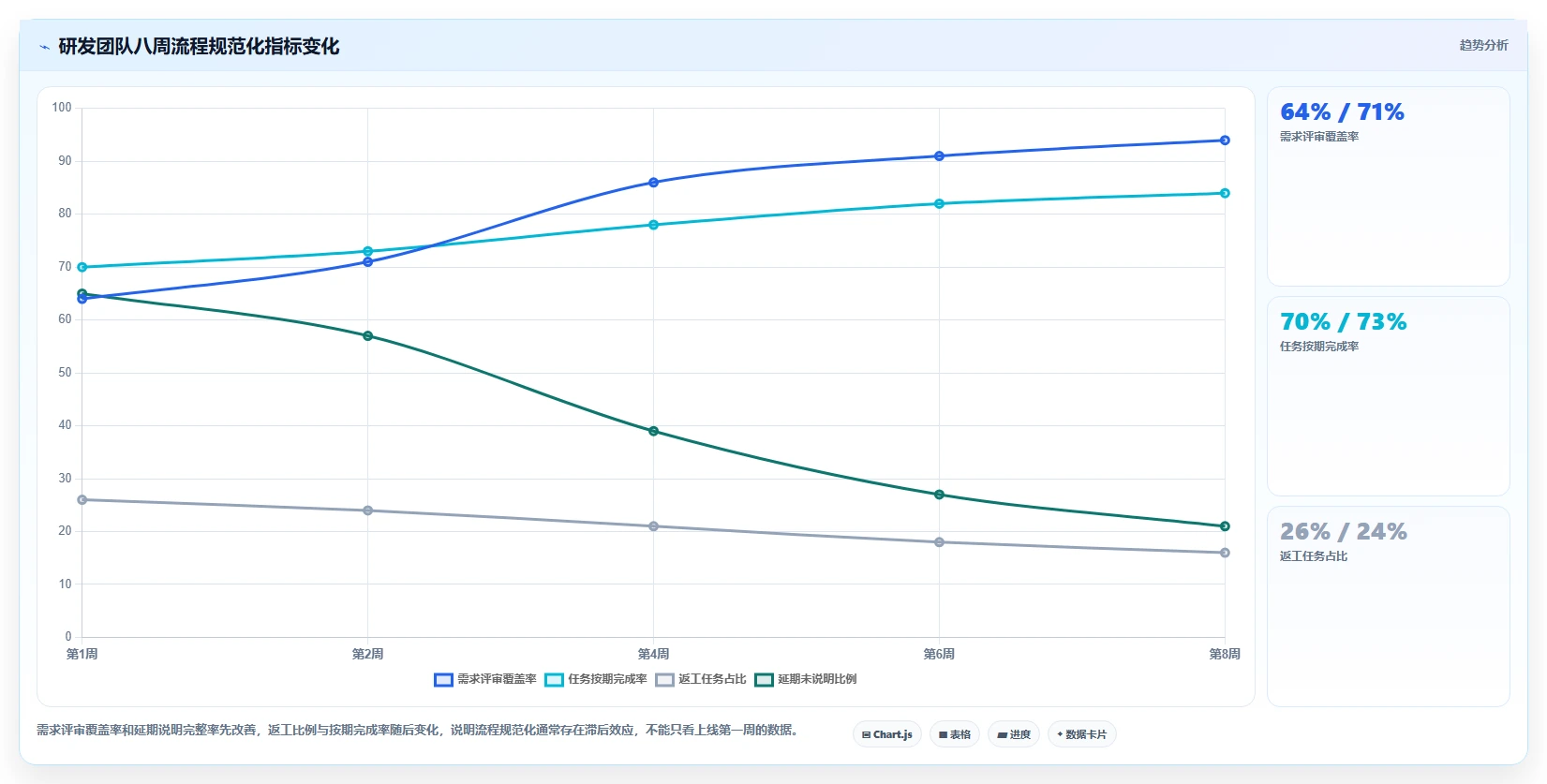This screenshot has width=1547, height=784.
Task: Click the 50 y-axis tick label
Action: click(65, 373)
